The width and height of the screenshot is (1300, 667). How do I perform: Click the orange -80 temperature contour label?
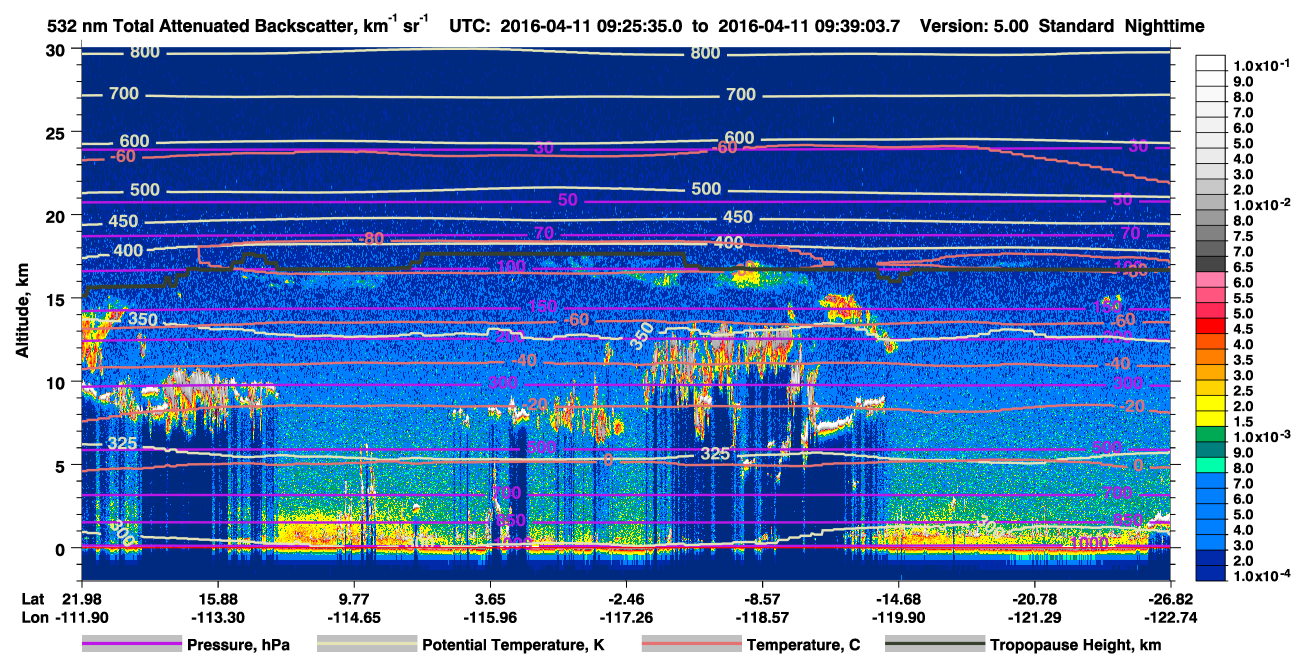[x=371, y=239]
